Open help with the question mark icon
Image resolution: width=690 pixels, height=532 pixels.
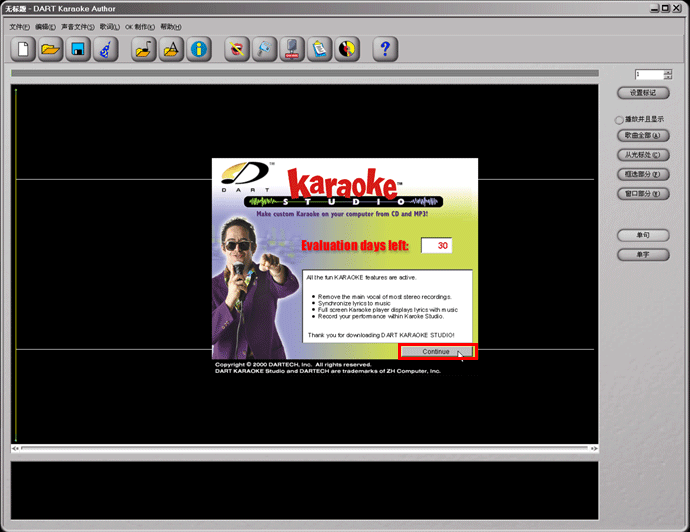[x=385, y=49]
